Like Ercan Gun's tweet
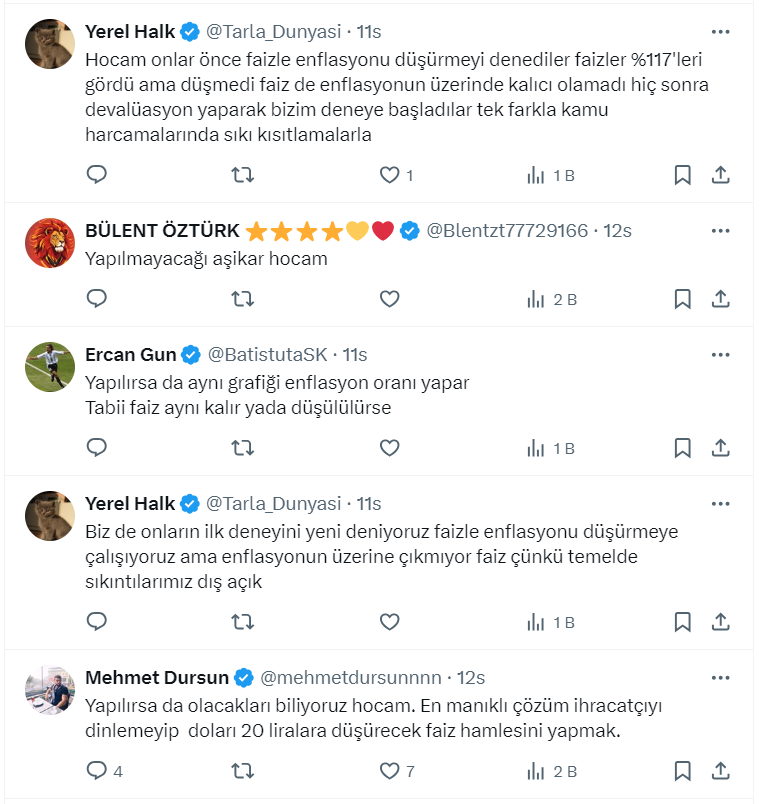 390,447
